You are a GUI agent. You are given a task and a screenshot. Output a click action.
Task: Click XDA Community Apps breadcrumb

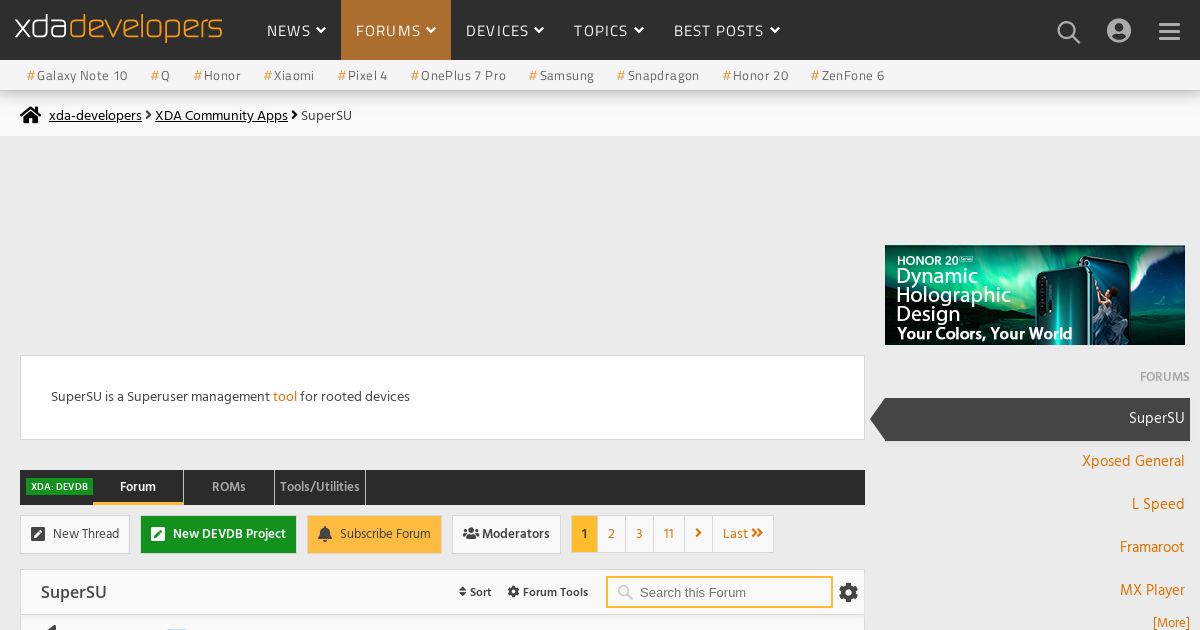point(221,116)
